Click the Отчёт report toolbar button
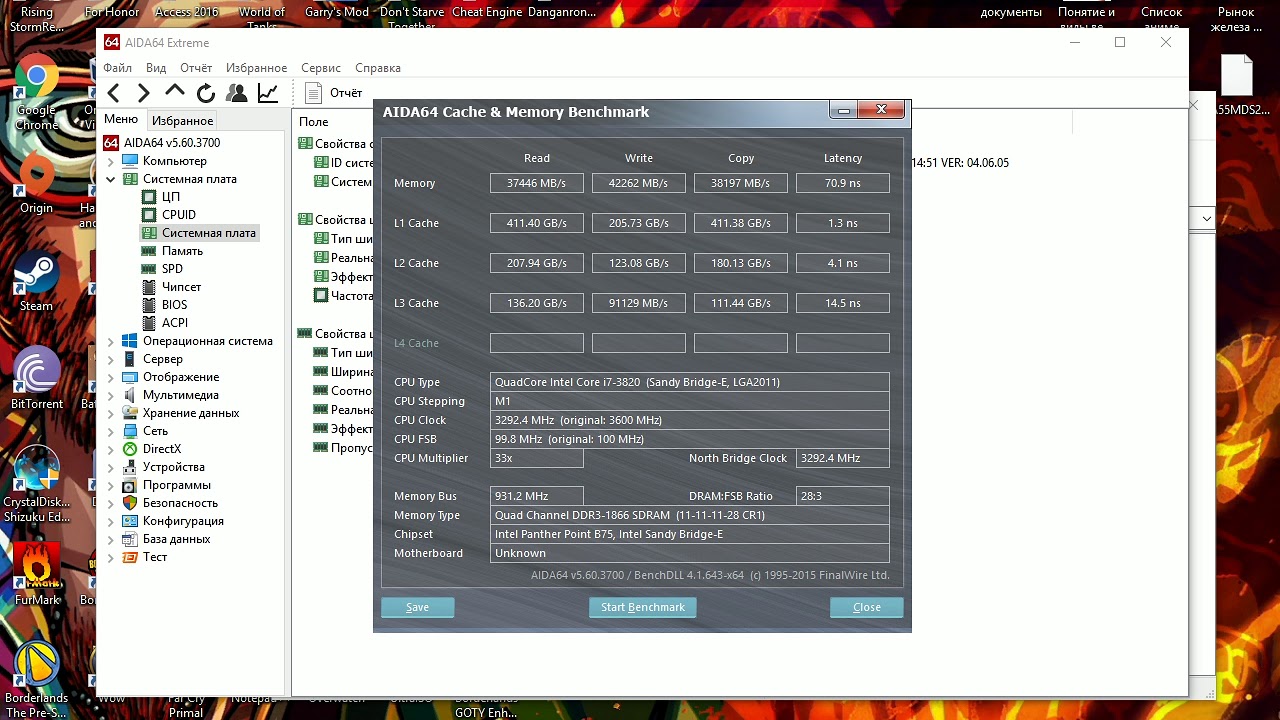The image size is (1280, 720). tap(334, 93)
